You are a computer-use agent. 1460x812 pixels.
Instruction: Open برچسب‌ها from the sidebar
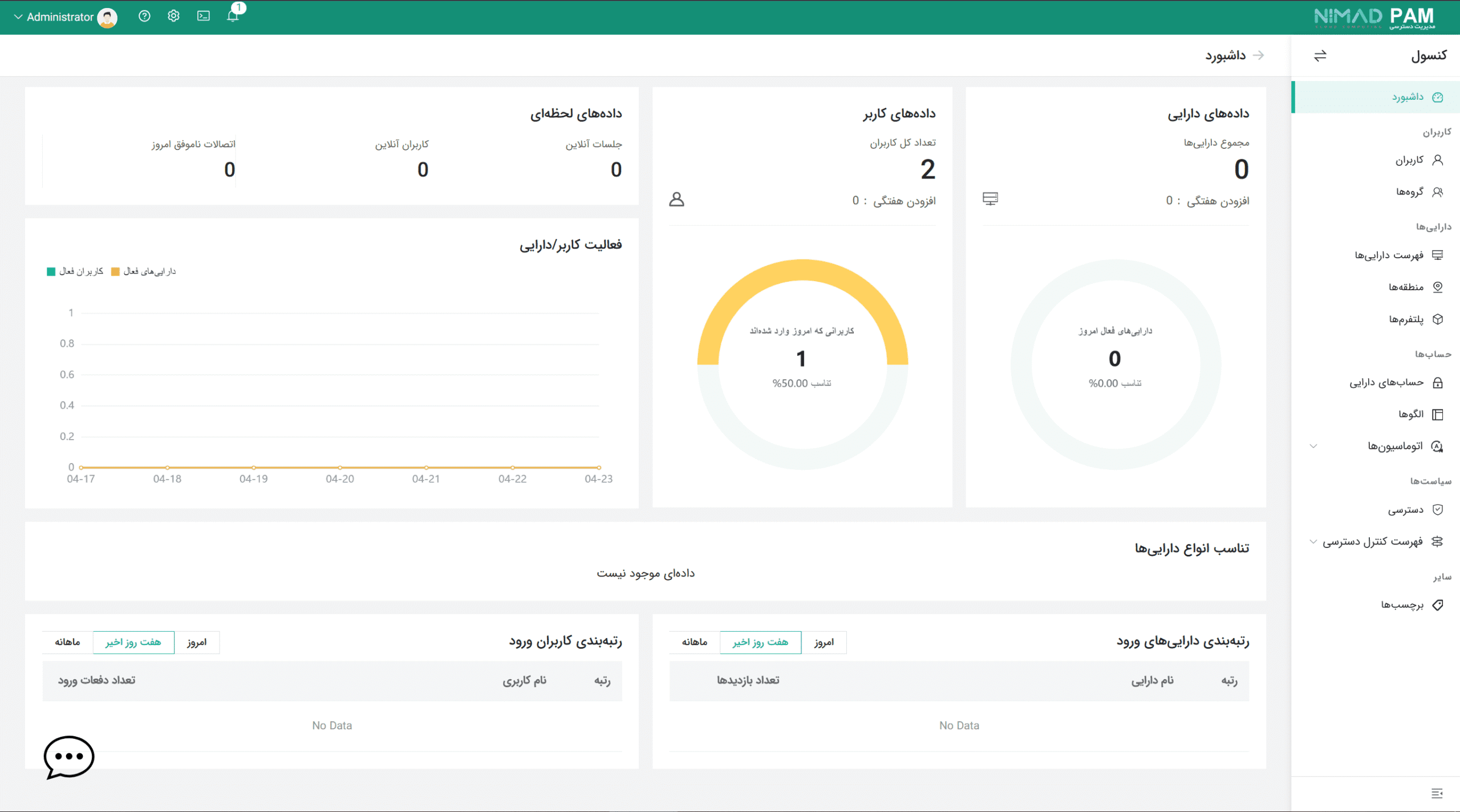pyautogui.click(x=1402, y=605)
